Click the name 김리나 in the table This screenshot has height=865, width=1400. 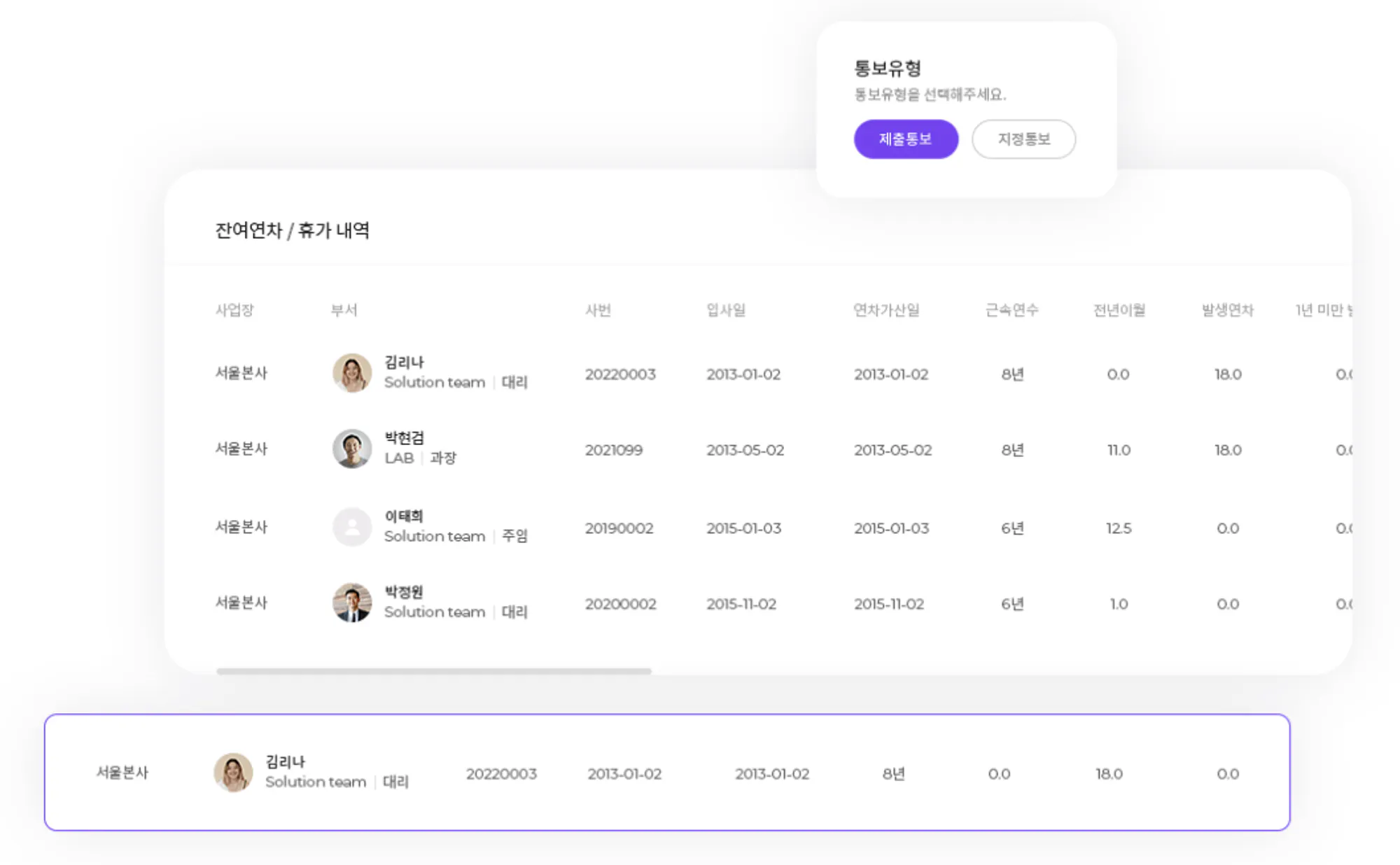pyautogui.click(x=404, y=363)
